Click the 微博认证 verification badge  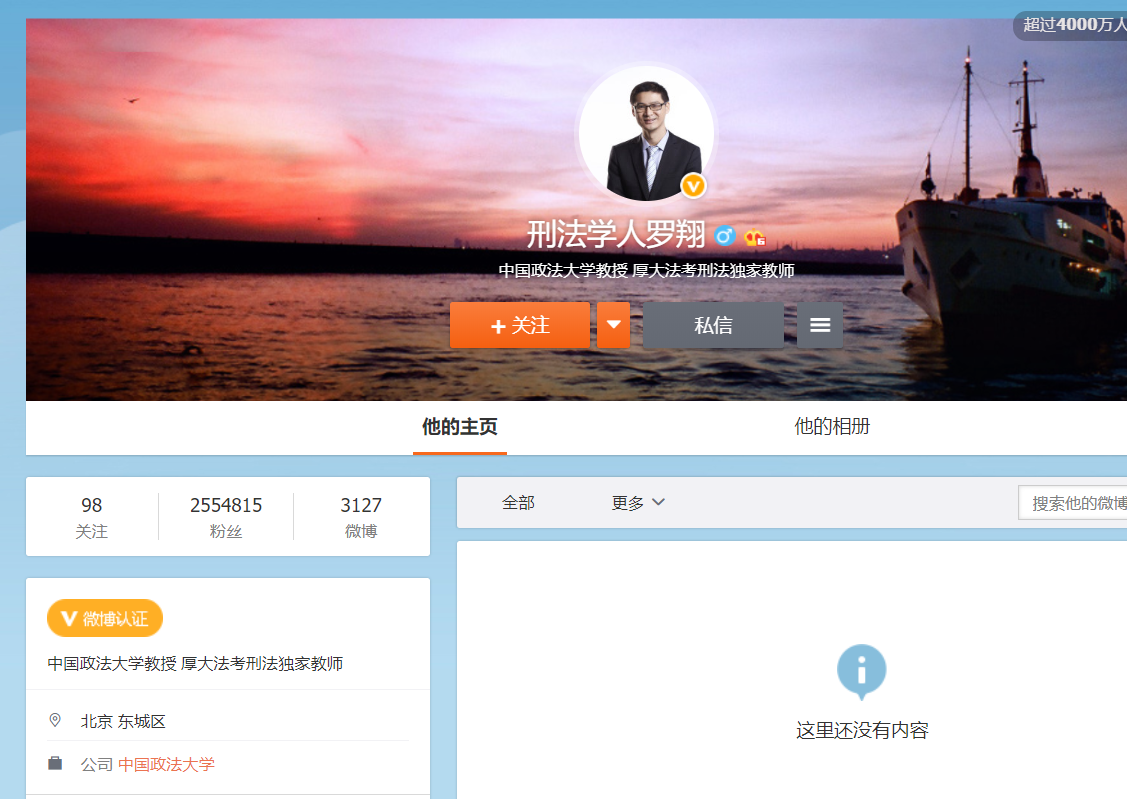[x=105, y=619]
